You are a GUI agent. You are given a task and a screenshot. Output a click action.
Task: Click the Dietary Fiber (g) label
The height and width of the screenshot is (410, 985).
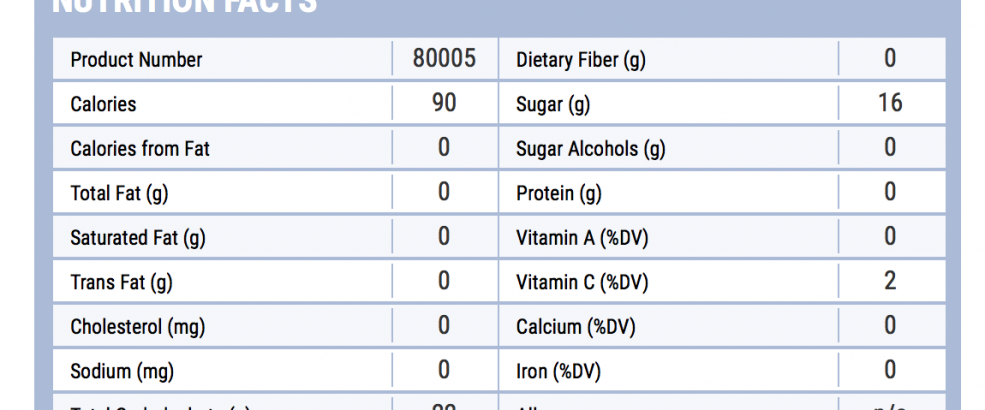pyautogui.click(x=581, y=60)
